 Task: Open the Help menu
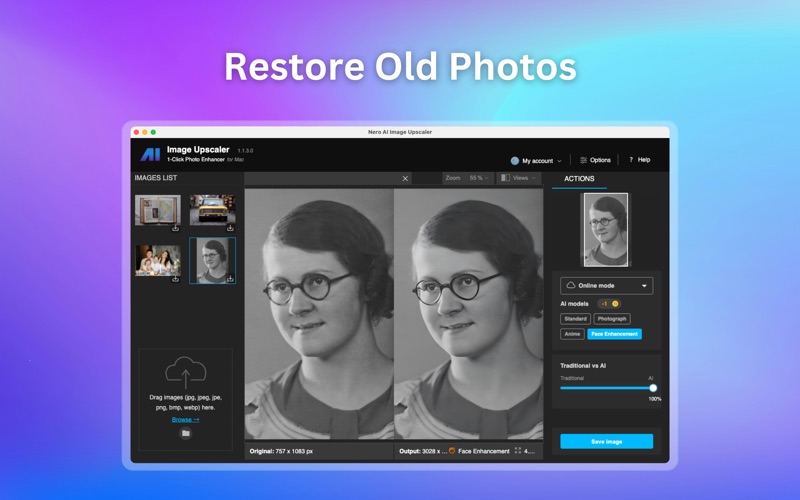coord(639,160)
